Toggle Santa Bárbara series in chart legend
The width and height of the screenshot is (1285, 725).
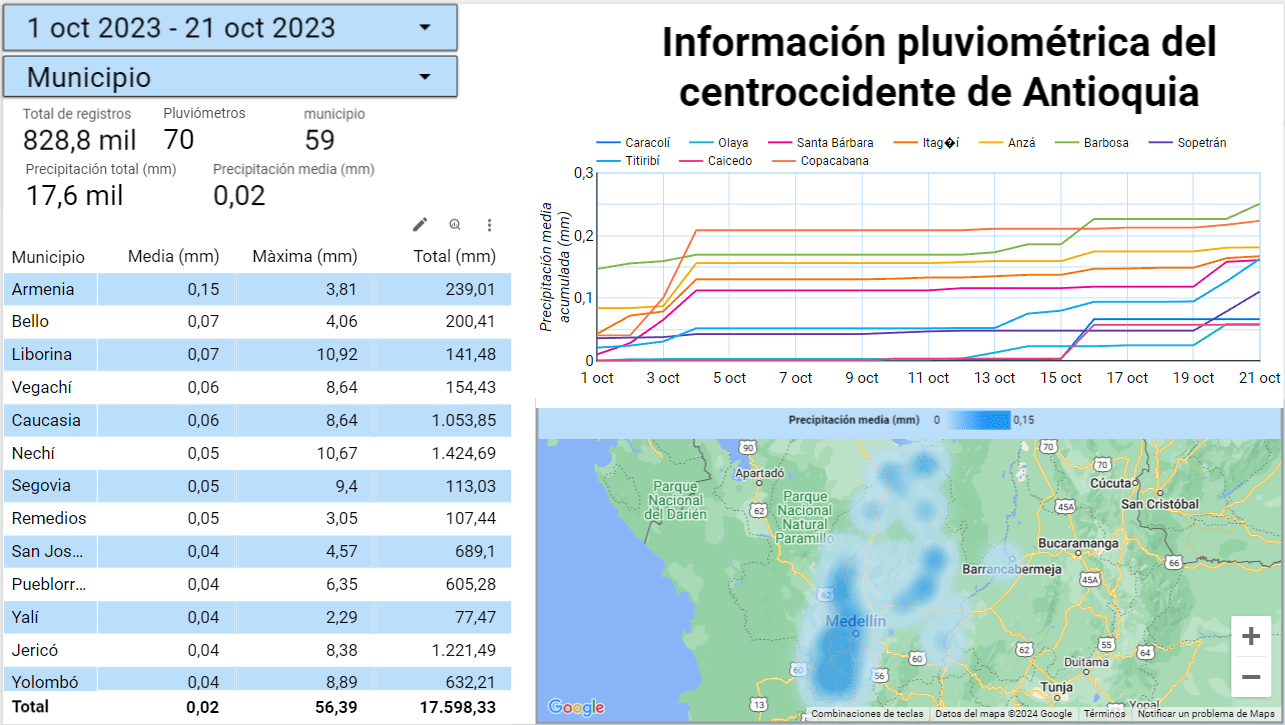point(820,143)
